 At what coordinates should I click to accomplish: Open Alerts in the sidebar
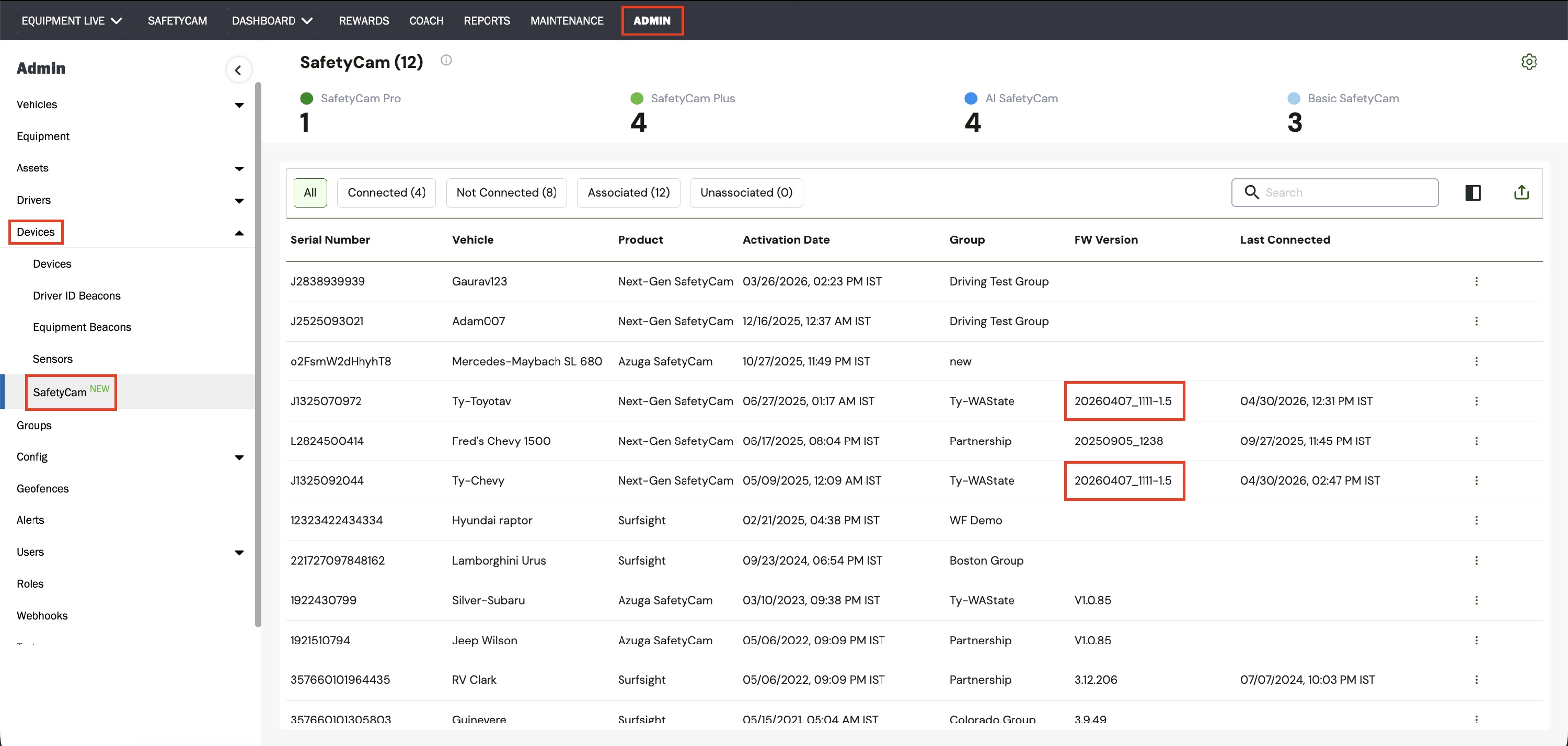click(x=30, y=520)
